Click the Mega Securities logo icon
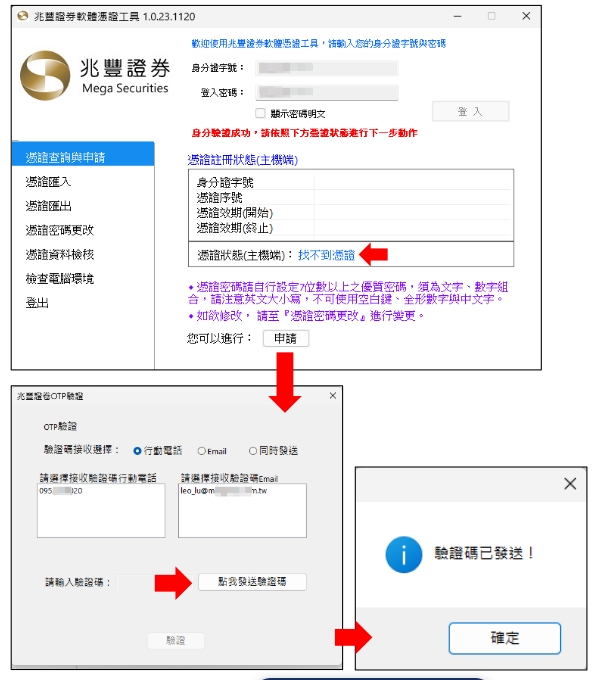This screenshot has width=600, height=680. click(x=46, y=76)
